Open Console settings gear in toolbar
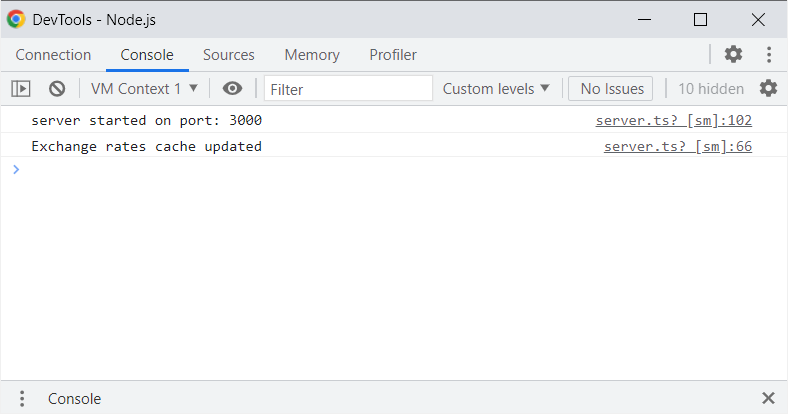The width and height of the screenshot is (788, 414). coord(768,89)
